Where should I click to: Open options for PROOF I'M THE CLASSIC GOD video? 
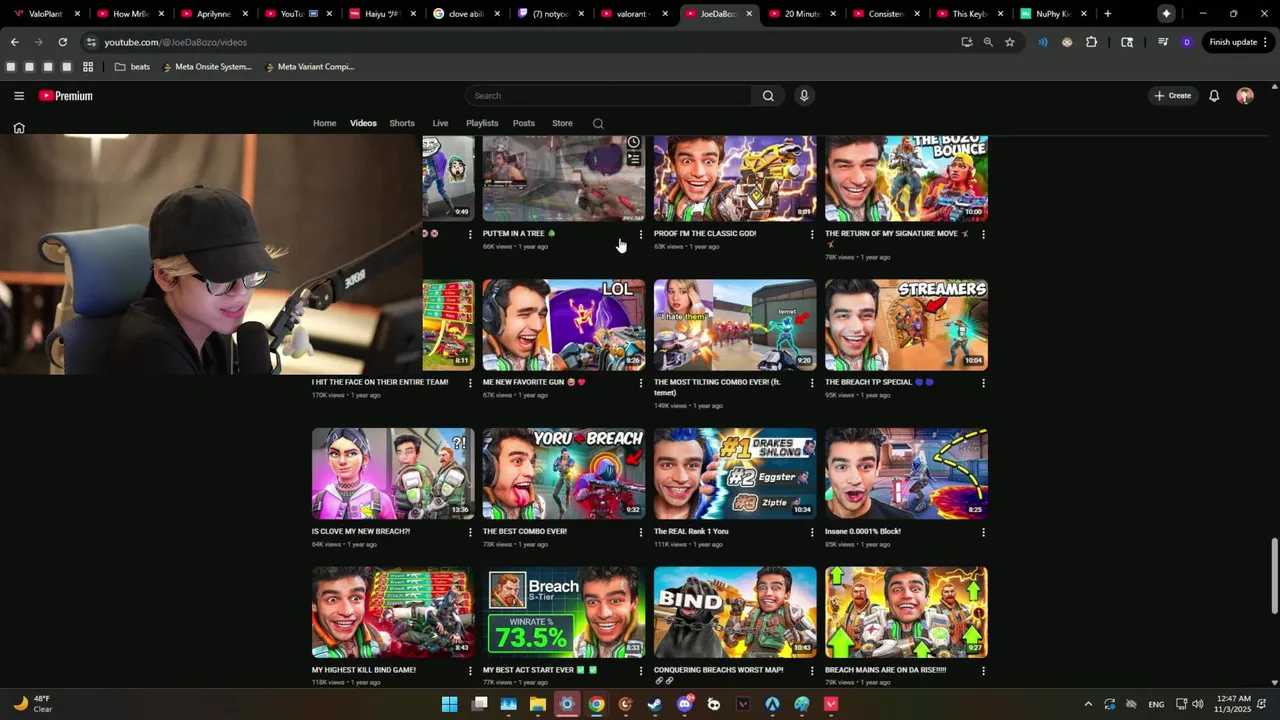pos(812,234)
